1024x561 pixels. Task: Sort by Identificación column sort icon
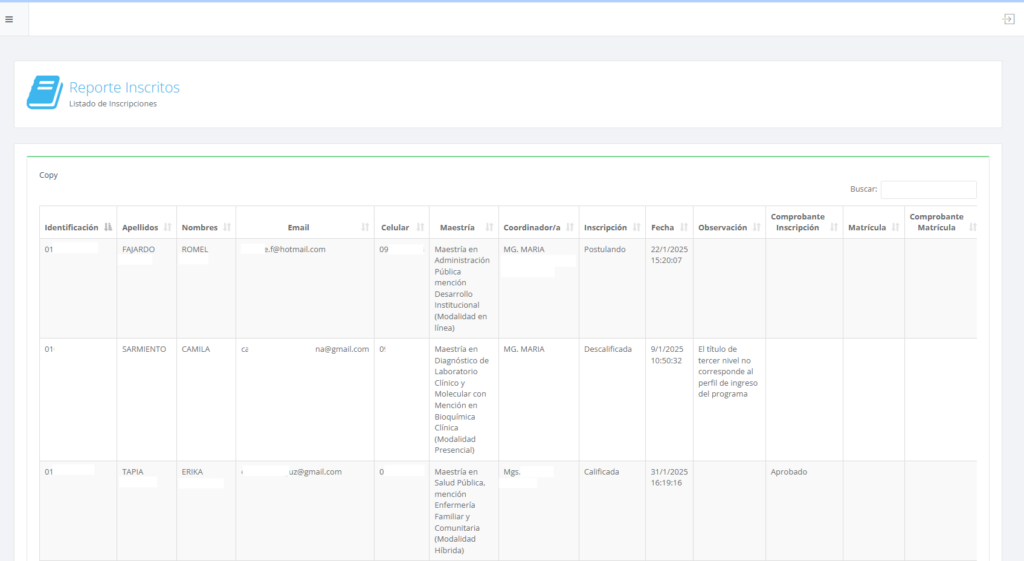pyautogui.click(x=108, y=227)
